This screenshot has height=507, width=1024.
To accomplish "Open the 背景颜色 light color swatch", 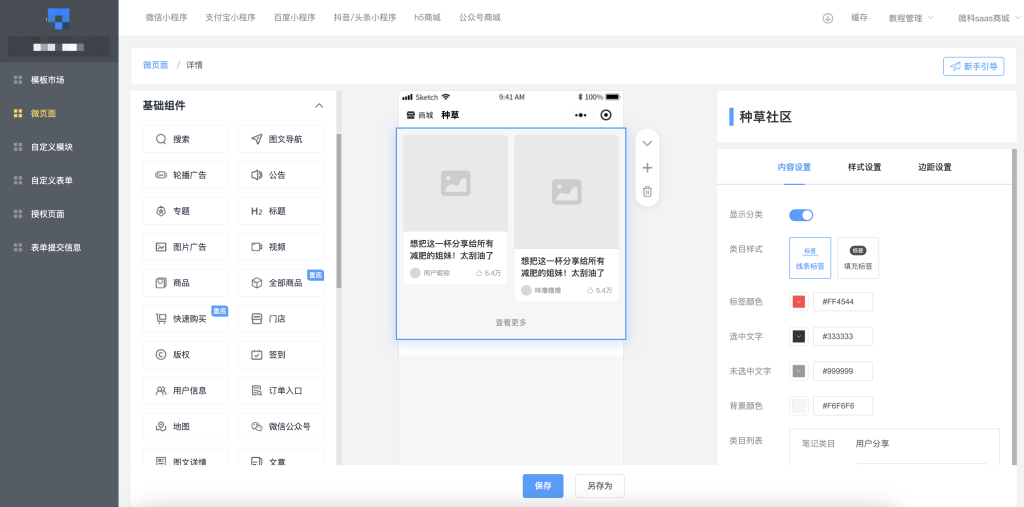I will click(x=799, y=406).
